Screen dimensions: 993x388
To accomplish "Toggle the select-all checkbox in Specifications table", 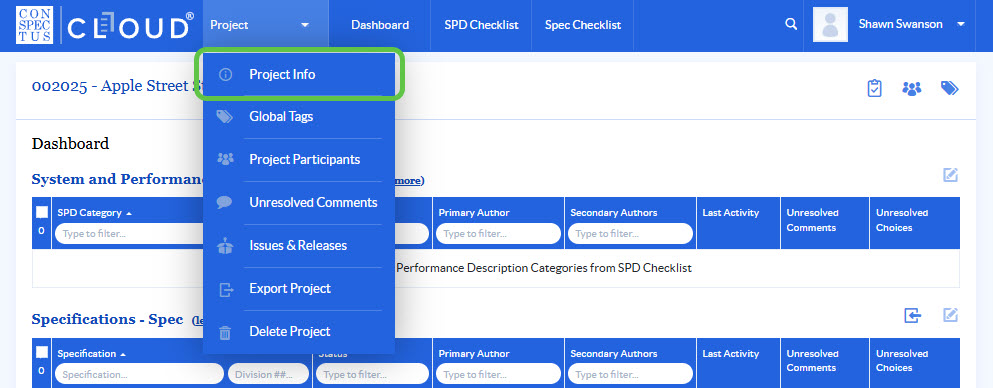I will (42, 353).
